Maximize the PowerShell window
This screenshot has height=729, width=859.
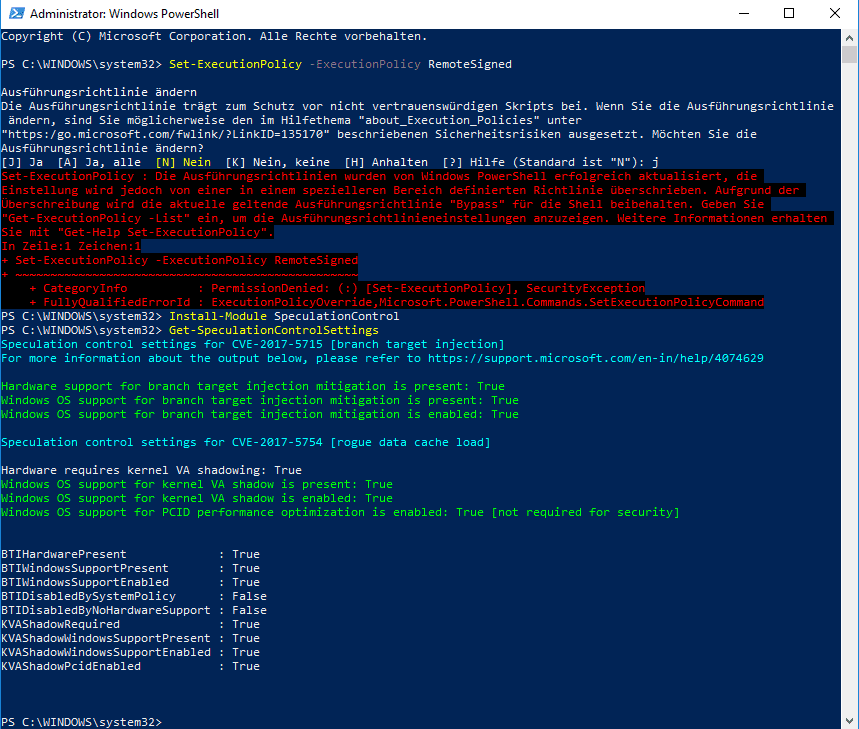click(789, 13)
